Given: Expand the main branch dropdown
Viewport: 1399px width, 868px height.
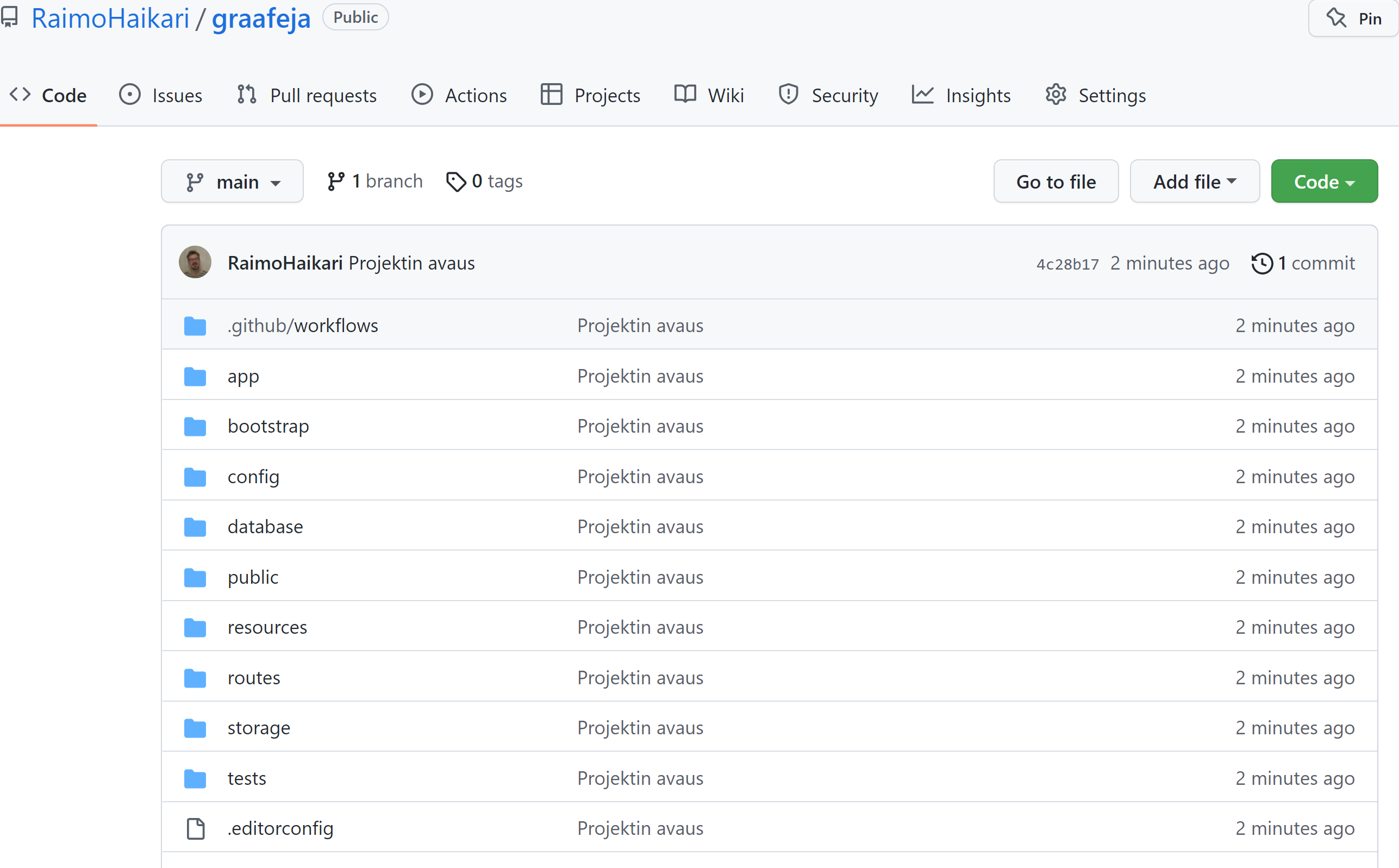Looking at the screenshot, I should click(x=232, y=182).
